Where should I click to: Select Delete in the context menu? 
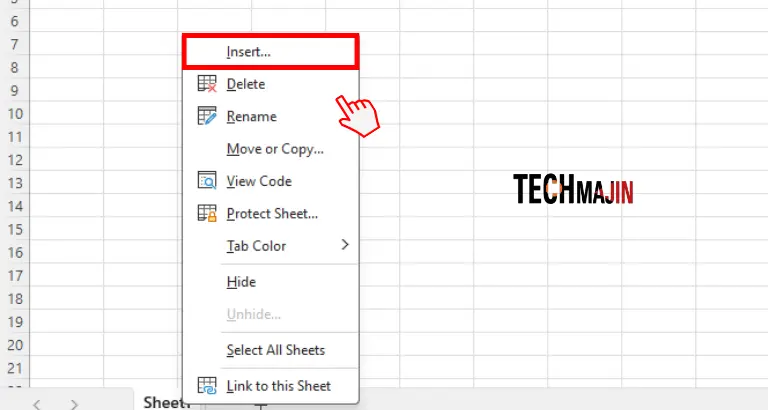click(x=271, y=84)
